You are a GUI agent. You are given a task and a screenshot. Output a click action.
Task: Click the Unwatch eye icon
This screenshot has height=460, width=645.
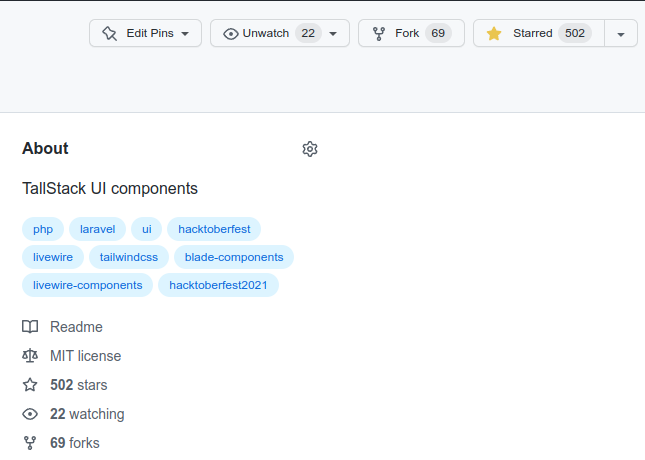231,34
